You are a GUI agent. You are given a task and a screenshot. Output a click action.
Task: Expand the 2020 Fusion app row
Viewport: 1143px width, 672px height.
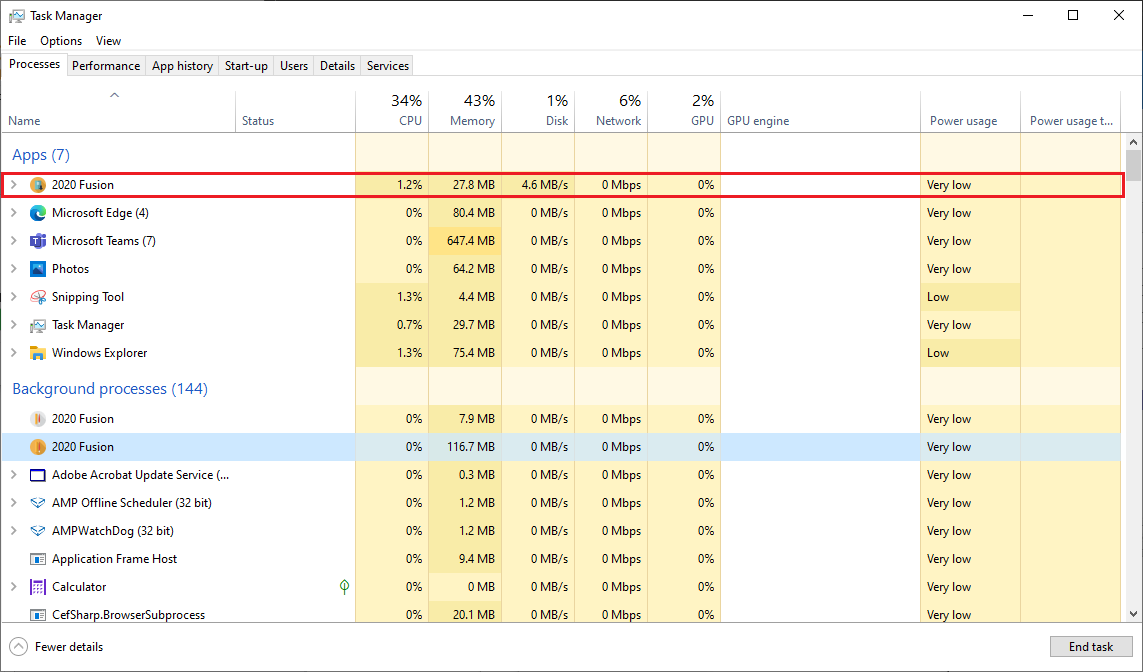(x=13, y=185)
